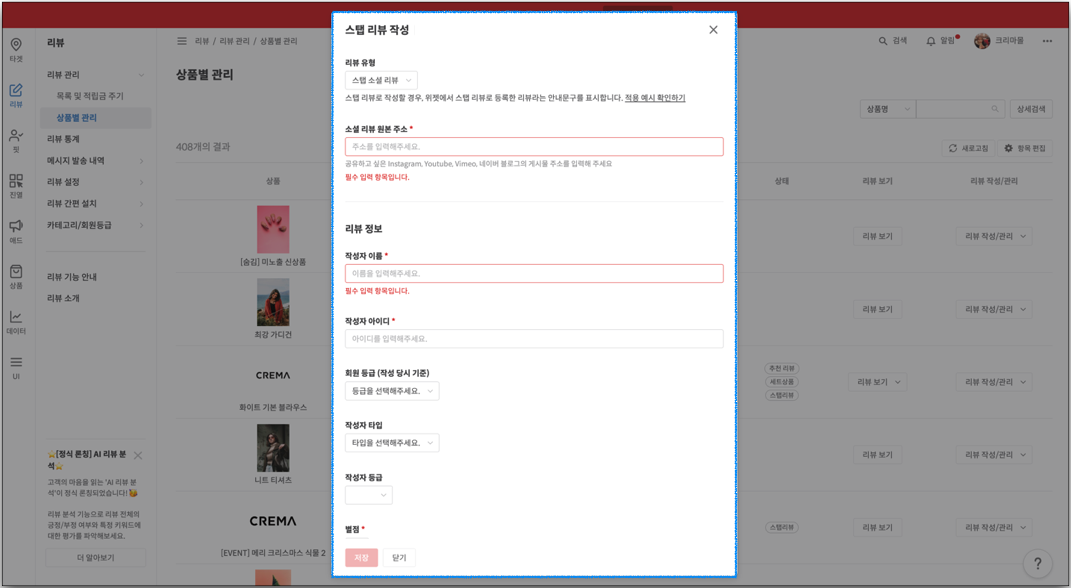The height and width of the screenshot is (588, 1071).
Task: Select the UI icon at the sidebar bottom
Action: click(x=14, y=363)
